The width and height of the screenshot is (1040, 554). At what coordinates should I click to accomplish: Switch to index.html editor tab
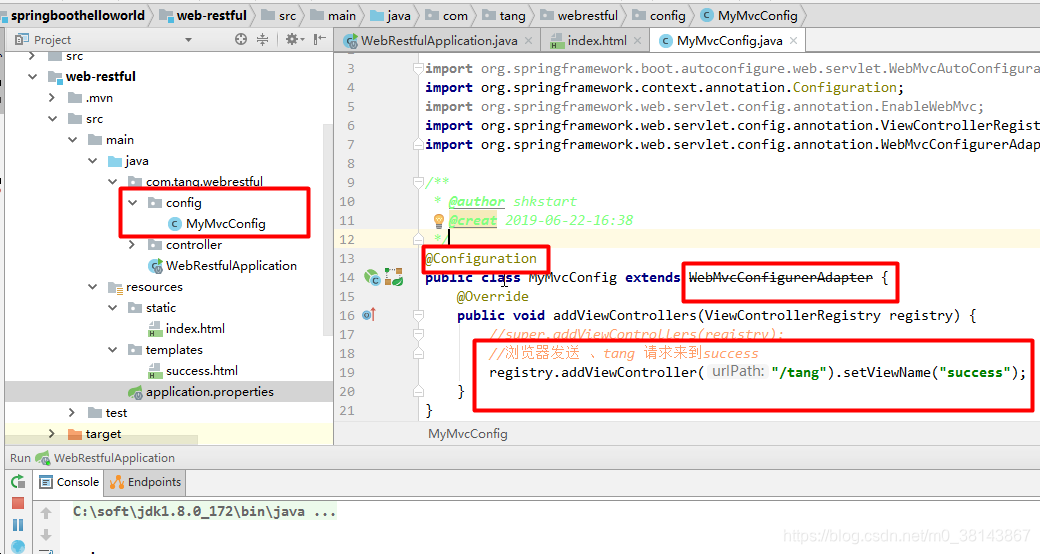point(596,40)
